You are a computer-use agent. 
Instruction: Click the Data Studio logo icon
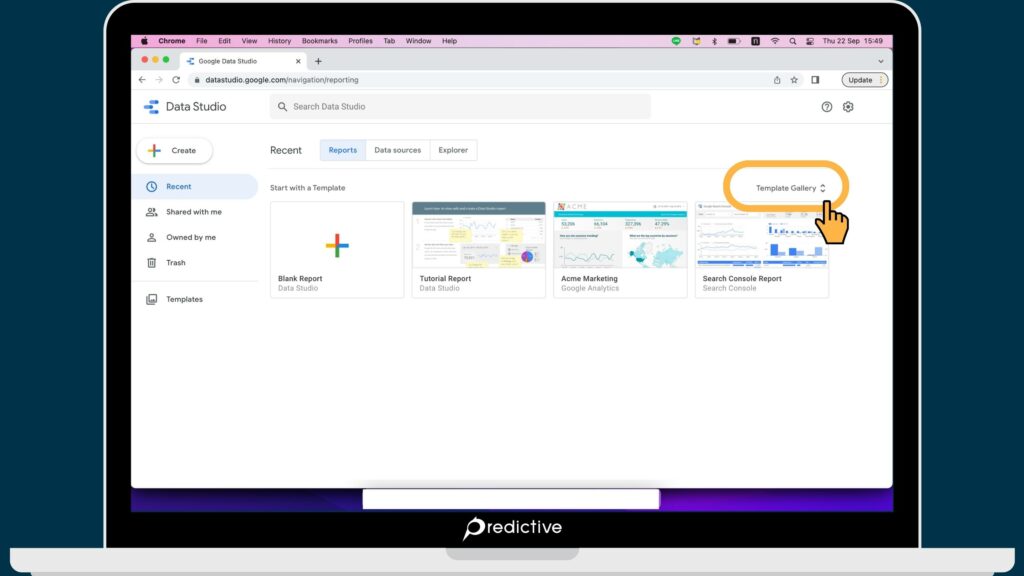pos(153,106)
